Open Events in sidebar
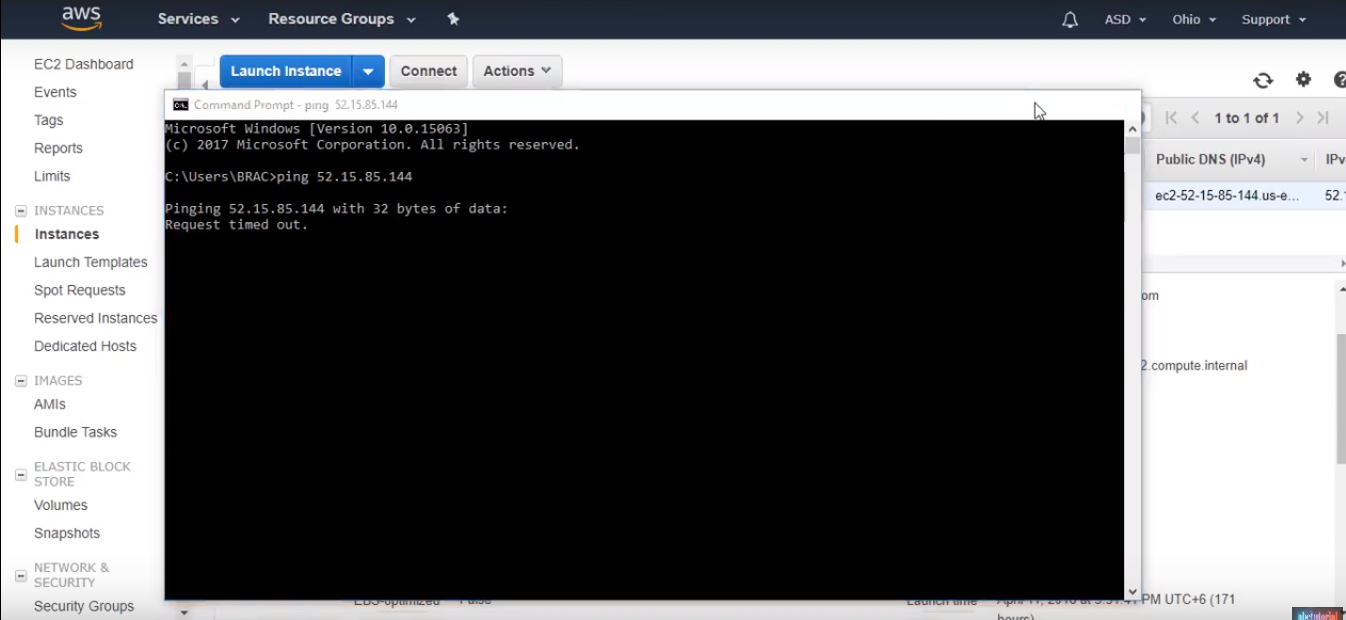The width and height of the screenshot is (1346, 620). tap(55, 92)
